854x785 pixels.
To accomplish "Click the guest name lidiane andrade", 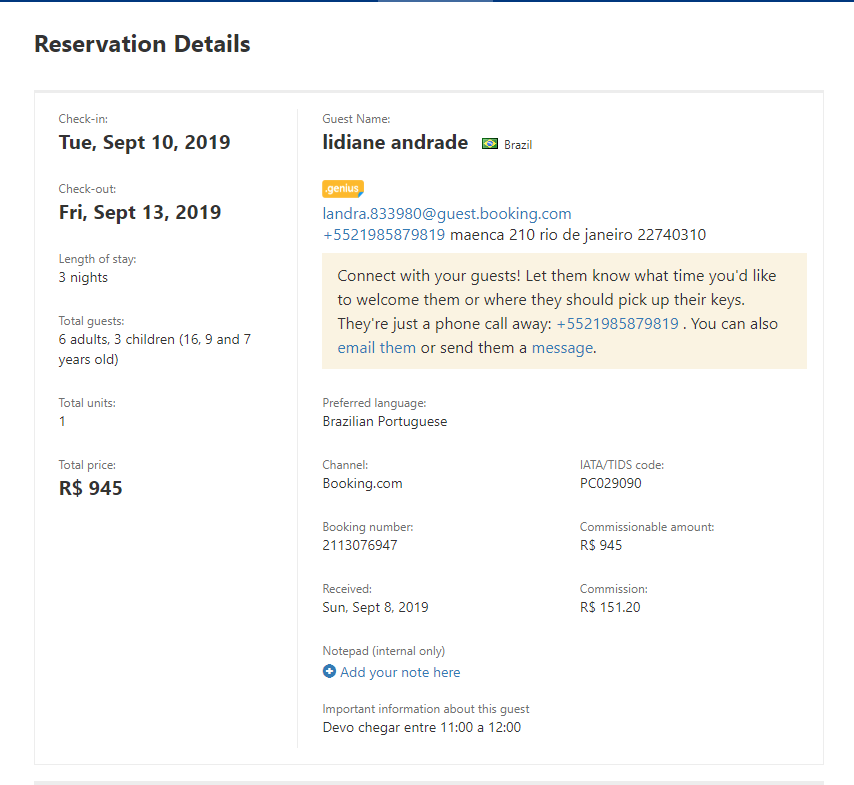I will pos(395,143).
